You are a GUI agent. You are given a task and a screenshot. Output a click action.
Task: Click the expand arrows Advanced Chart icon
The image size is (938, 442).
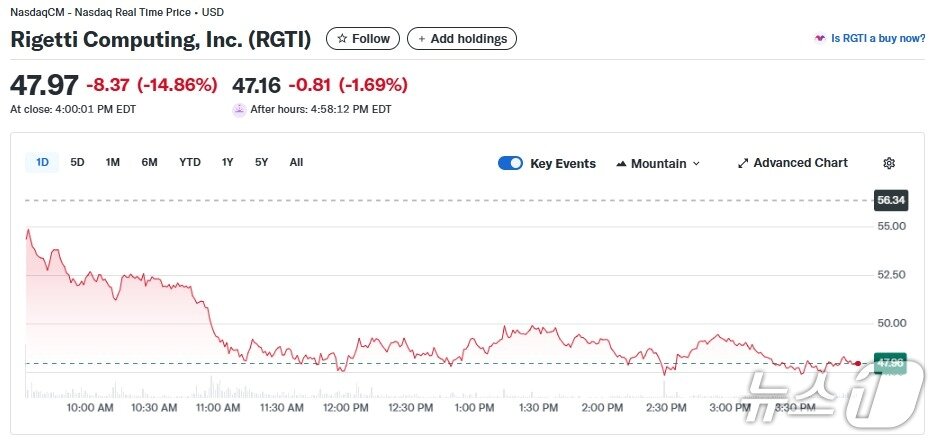click(743, 163)
